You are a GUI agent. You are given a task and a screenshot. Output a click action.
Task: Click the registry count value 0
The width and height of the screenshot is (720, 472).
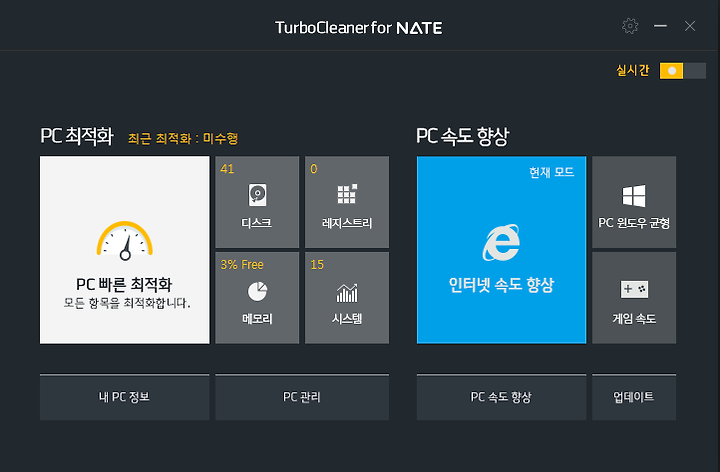pos(314,169)
